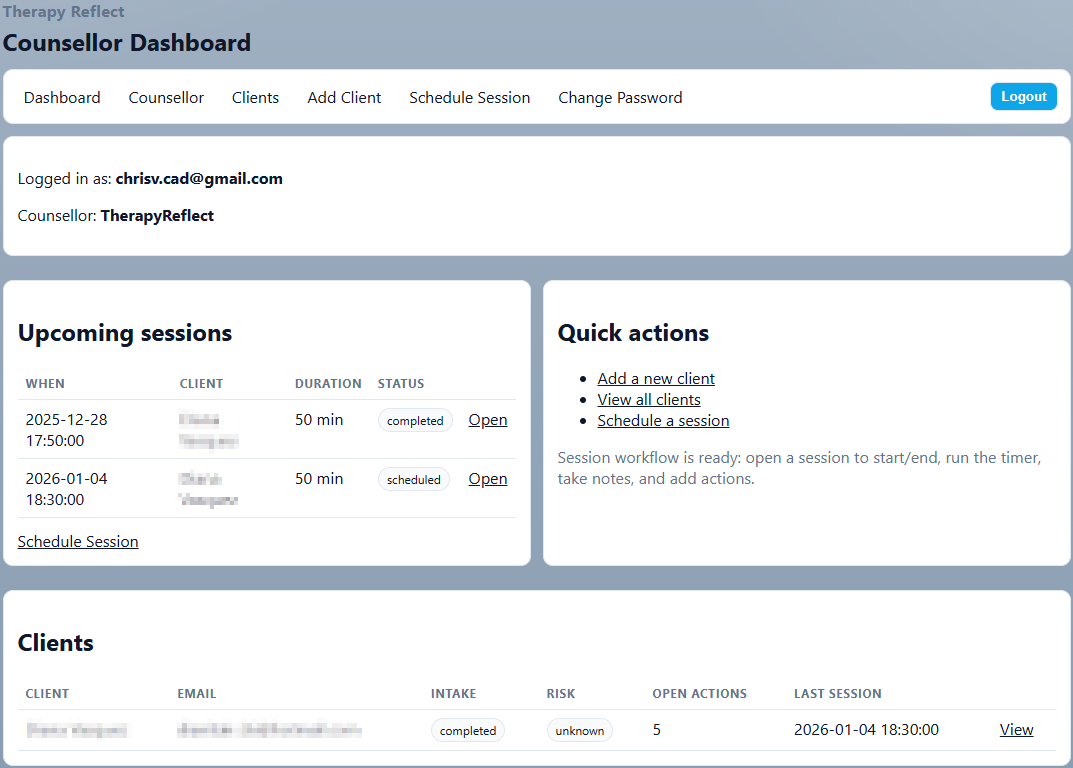Screen dimensions: 1073x768
Task: Go to Counsellor in the navigation bar
Action: (x=166, y=97)
